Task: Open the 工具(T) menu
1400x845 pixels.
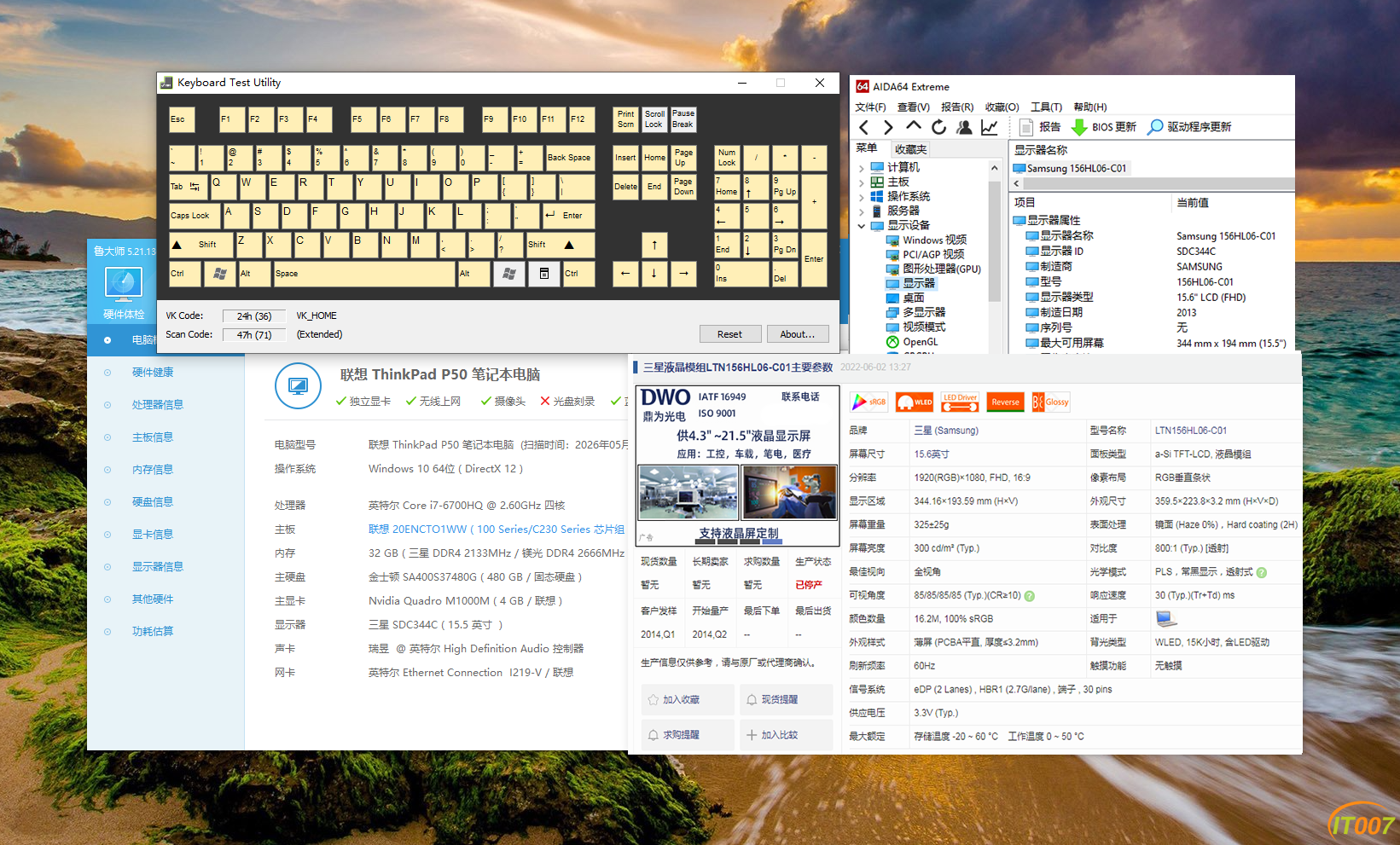Action: click(1046, 107)
